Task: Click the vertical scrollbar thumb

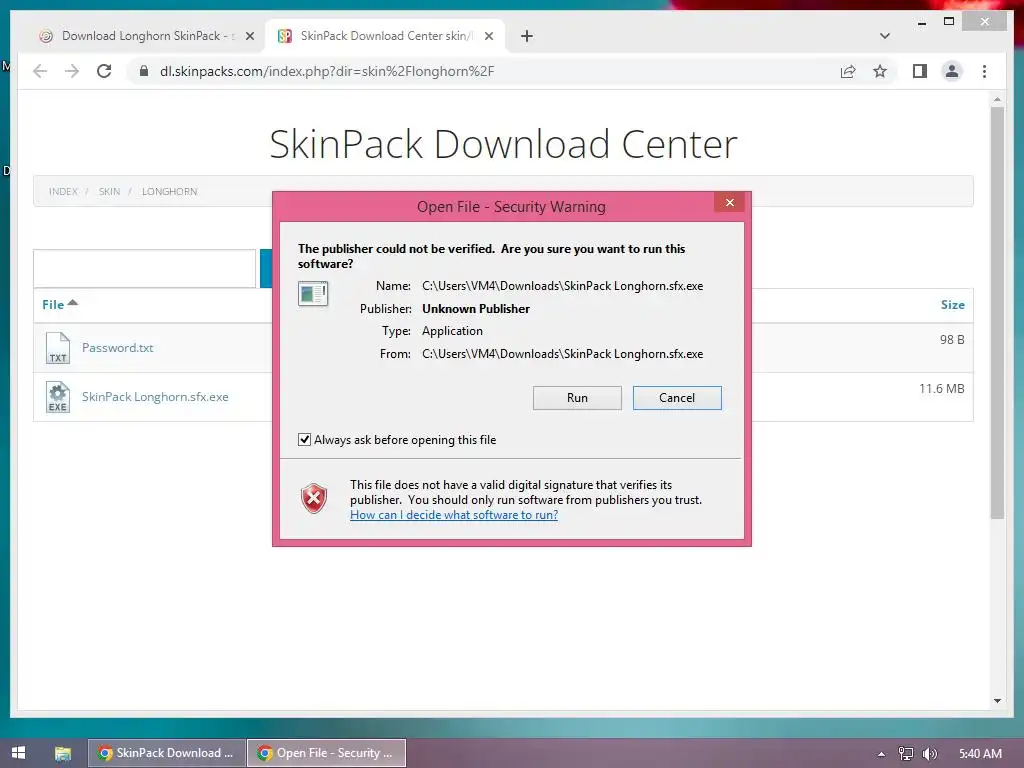Action: [x=997, y=313]
